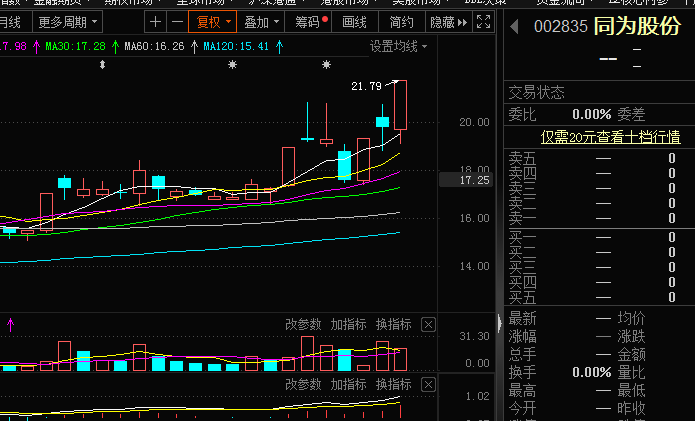
Task: Click the back arrow beside stock code 002835
Action: point(514,27)
